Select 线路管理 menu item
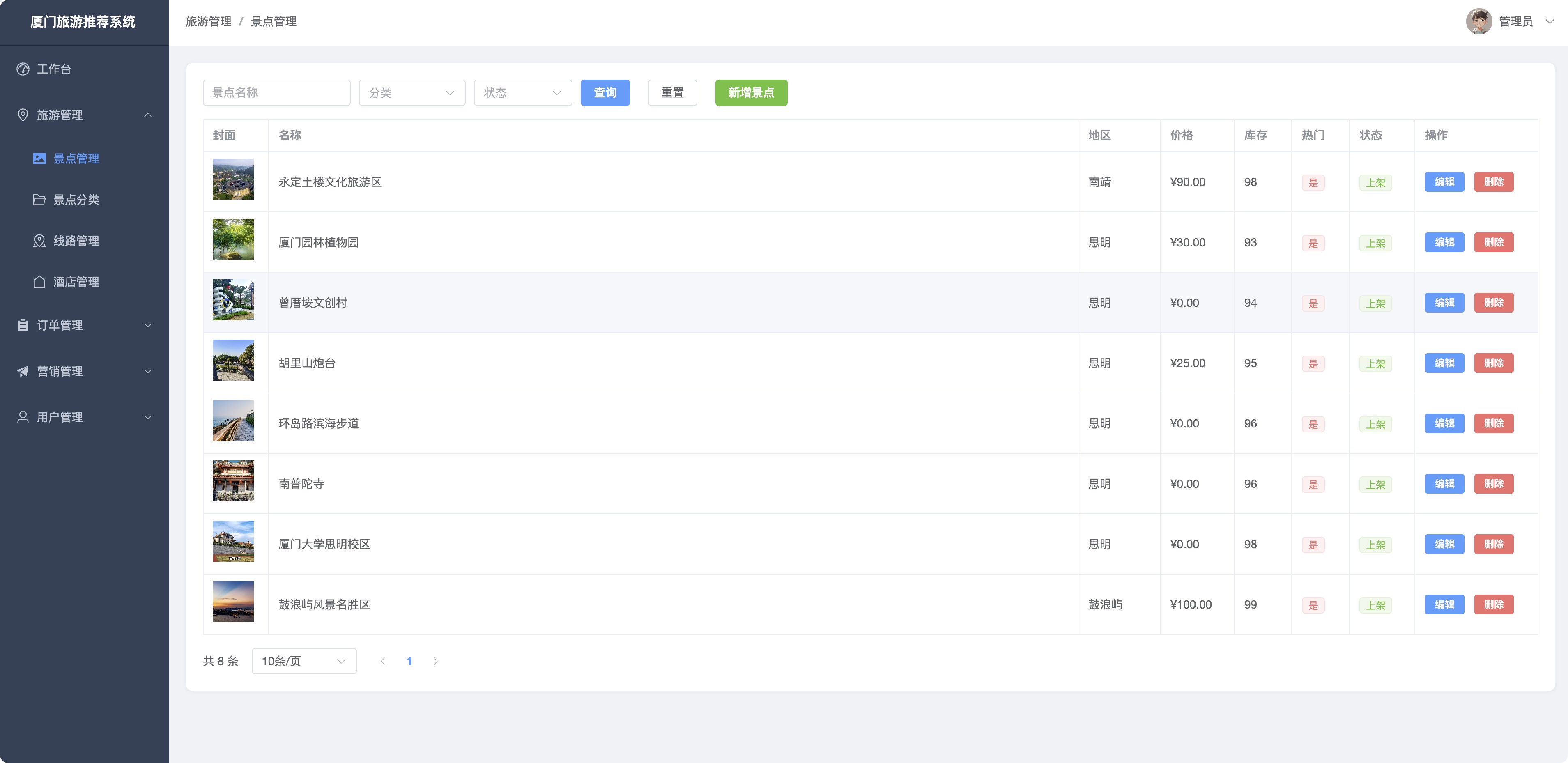 [x=85, y=241]
